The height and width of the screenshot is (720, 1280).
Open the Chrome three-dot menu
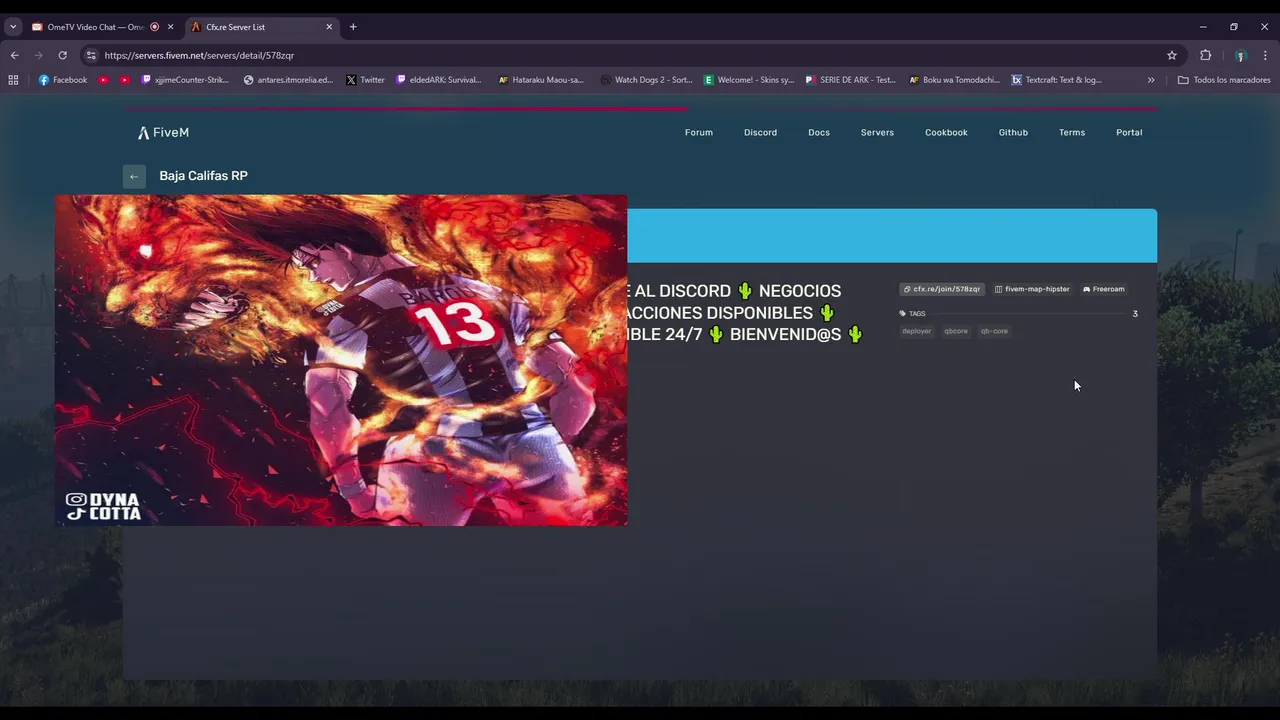click(x=1265, y=55)
